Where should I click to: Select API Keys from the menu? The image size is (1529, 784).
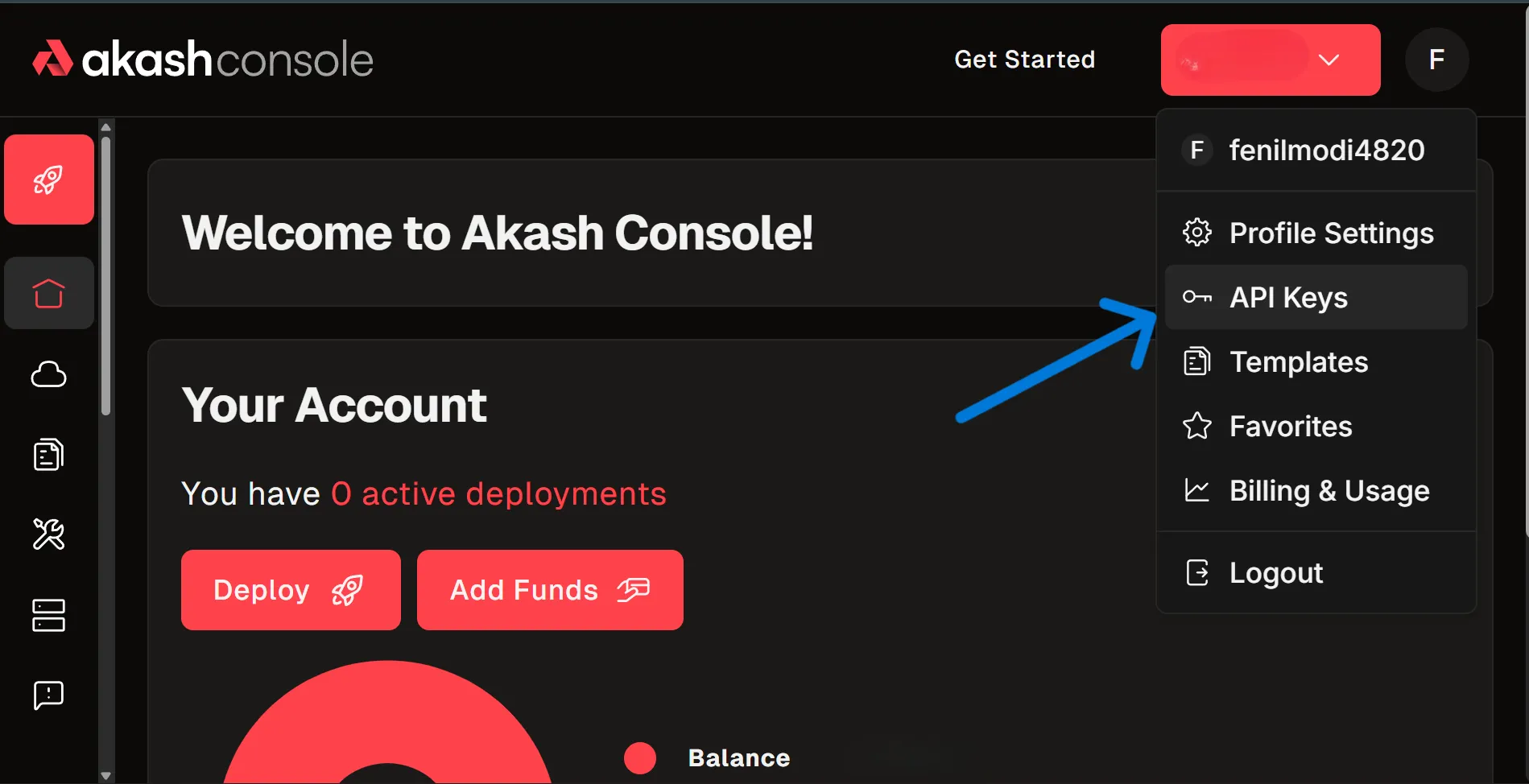(x=1288, y=297)
